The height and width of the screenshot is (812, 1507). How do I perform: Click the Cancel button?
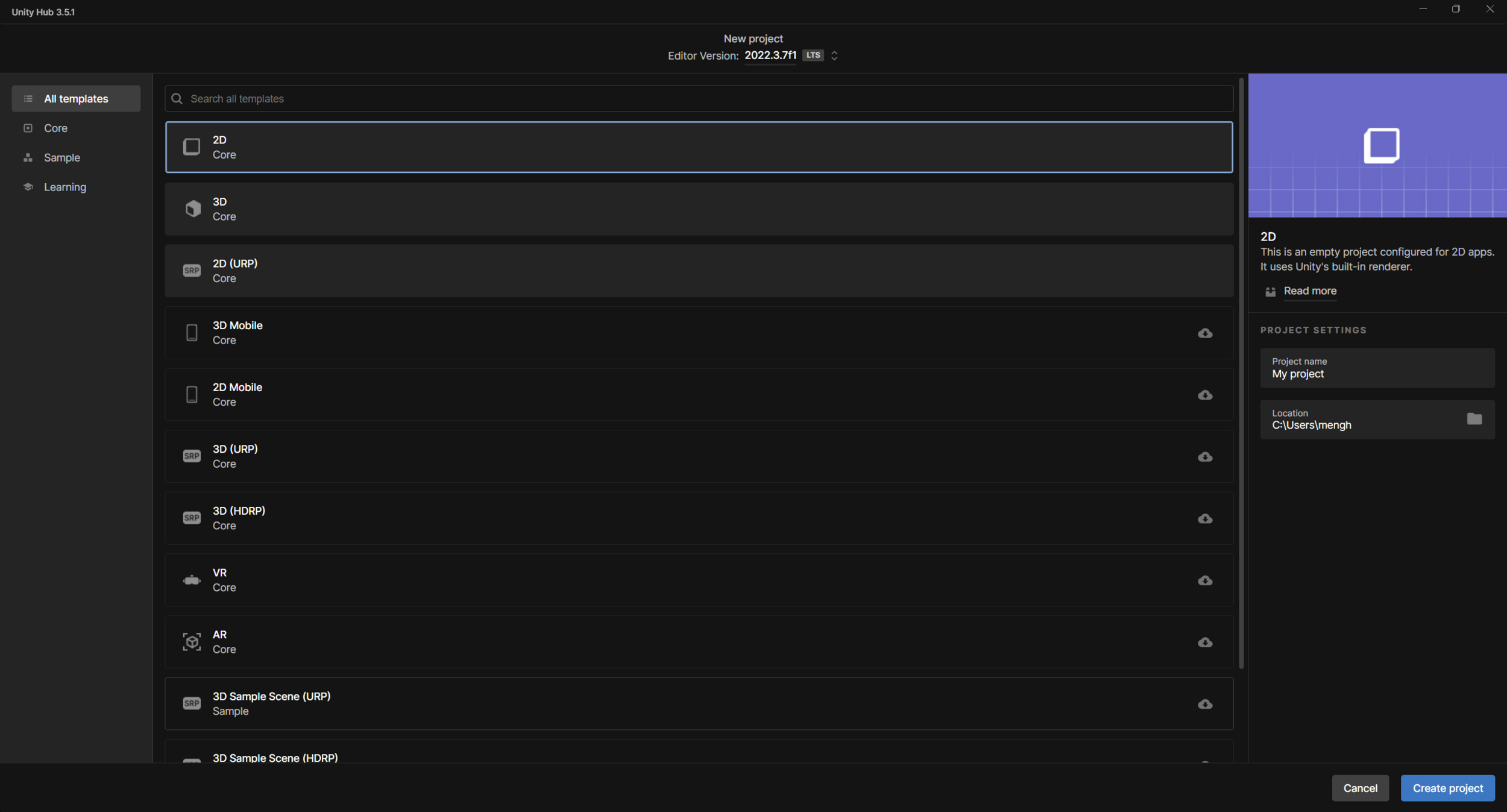[x=1360, y=788]
